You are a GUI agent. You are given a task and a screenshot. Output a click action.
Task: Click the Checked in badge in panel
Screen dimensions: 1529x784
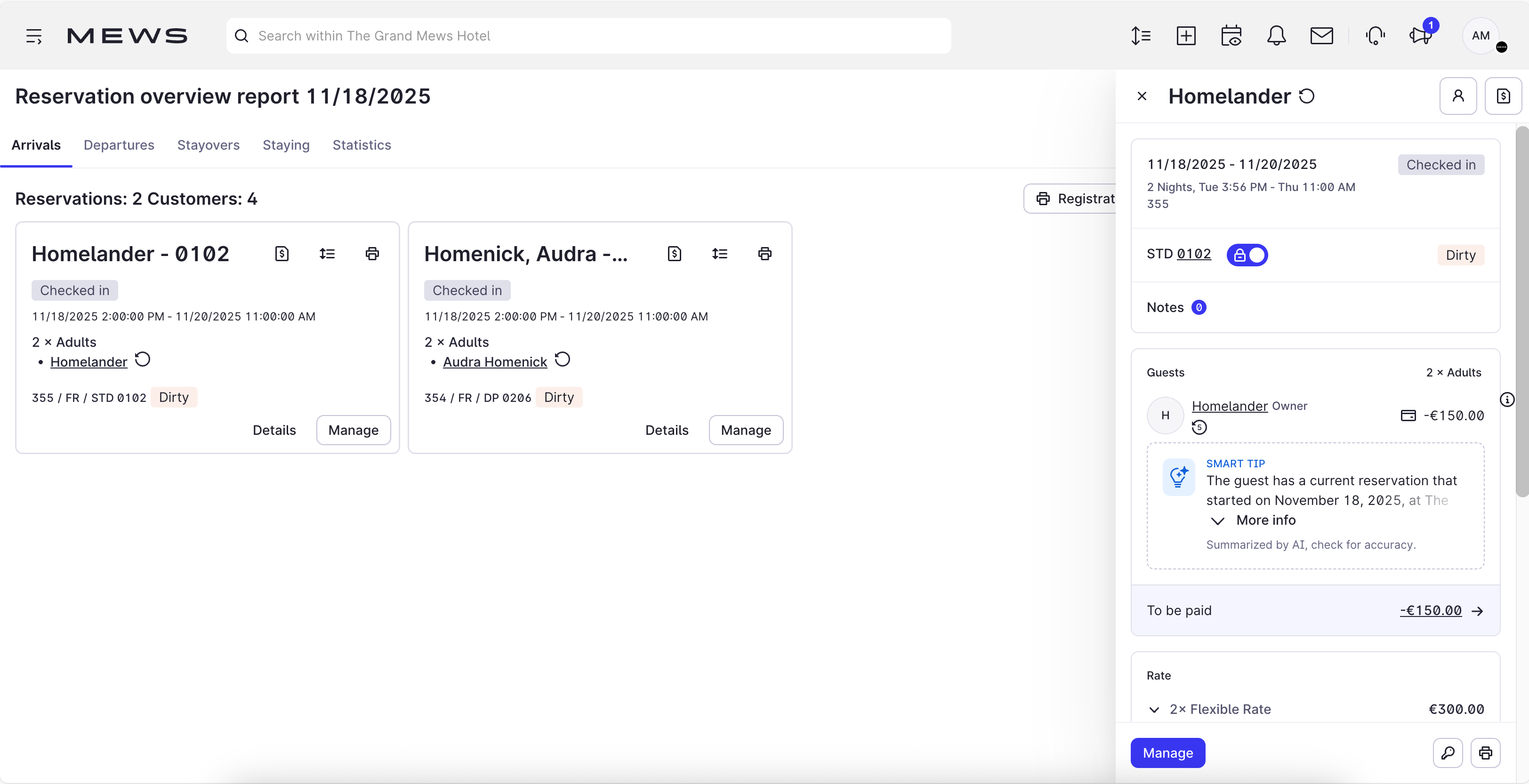(x=1440, y=164)
